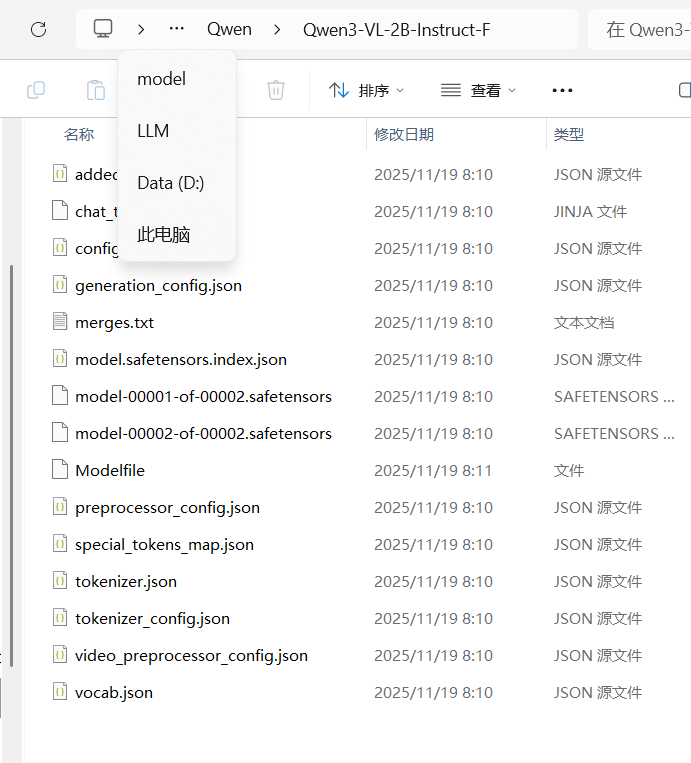Screen dimensions: 691x763
Task: Navigate to the Qwen breadcrumb folder
Action: coord(229,30)
